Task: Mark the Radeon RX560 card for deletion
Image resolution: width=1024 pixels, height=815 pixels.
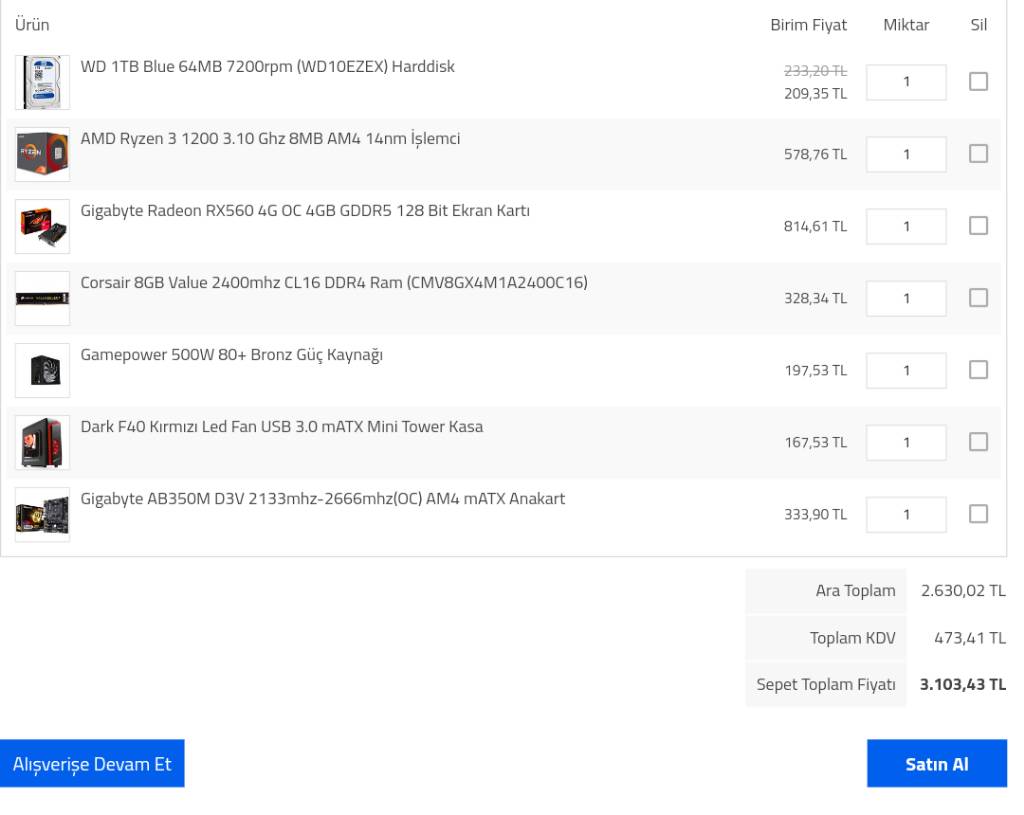Action: pyautogui.click(x=978, y=226)
